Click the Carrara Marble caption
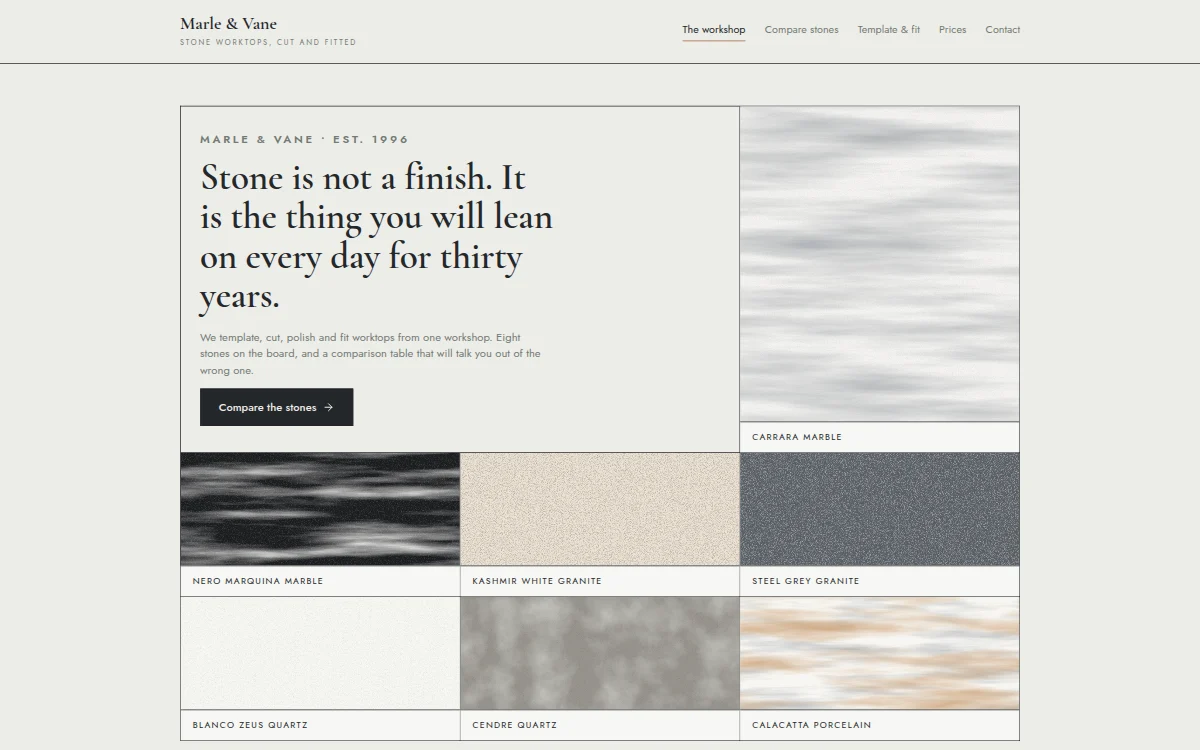The width and height of the screenshot is (1200, 750). (797, 437)
